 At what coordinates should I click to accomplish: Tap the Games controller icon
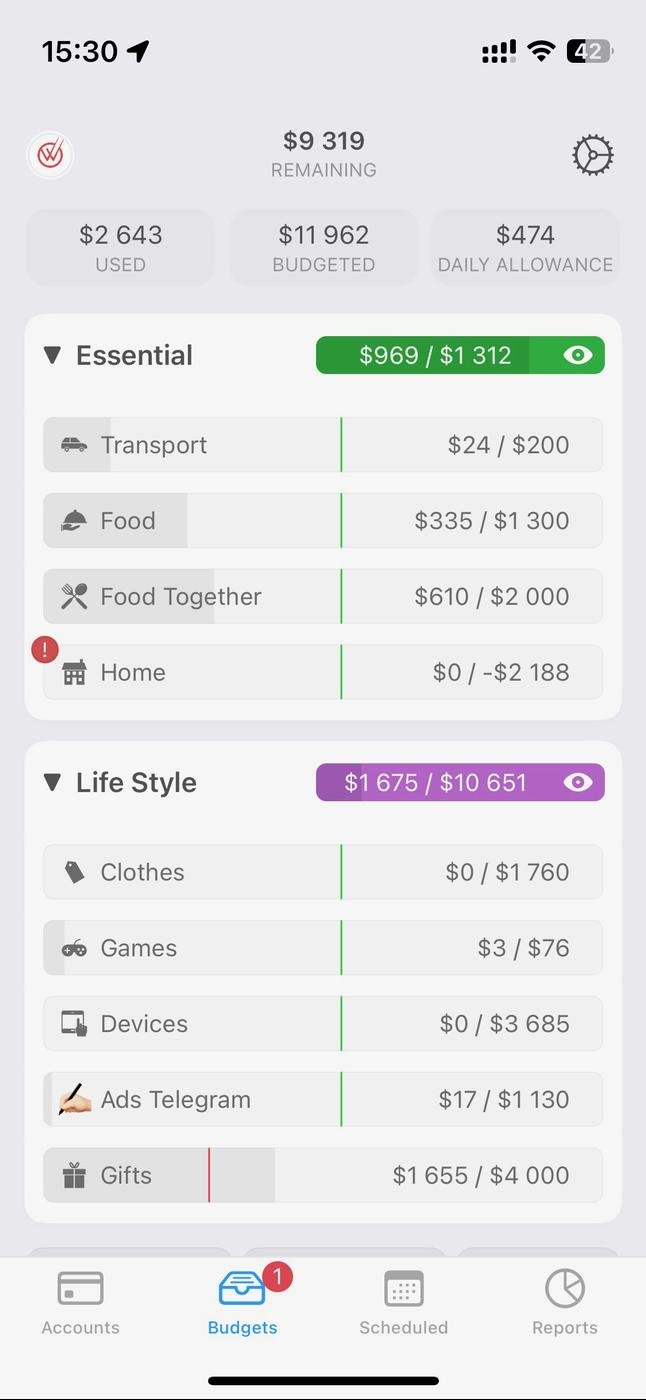pyautogui.click(x=74, y=948)
